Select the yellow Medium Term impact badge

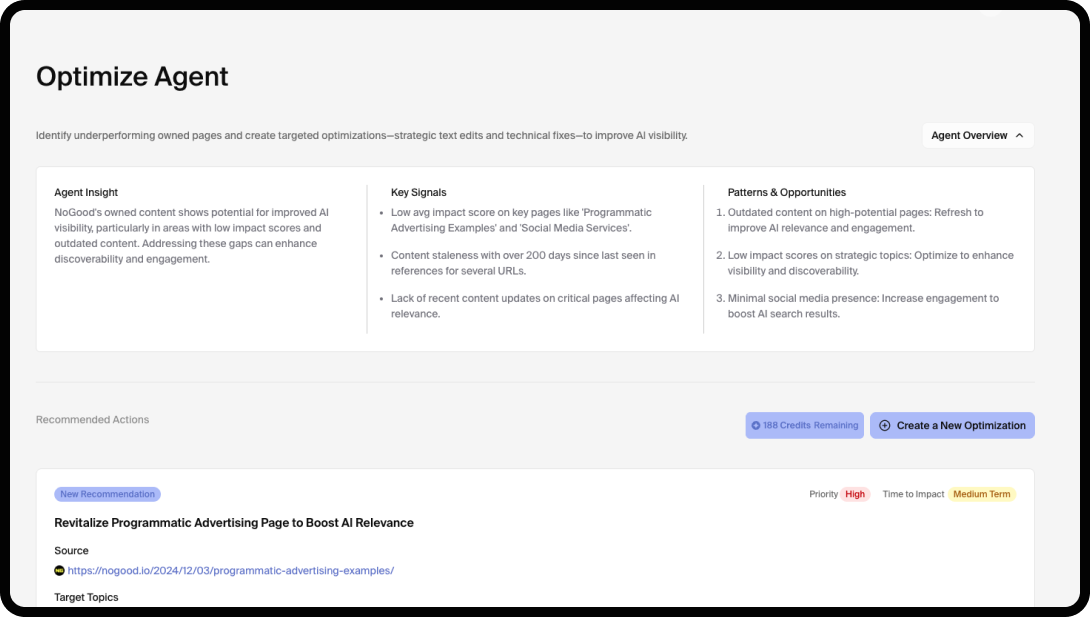tap(981, 494)
